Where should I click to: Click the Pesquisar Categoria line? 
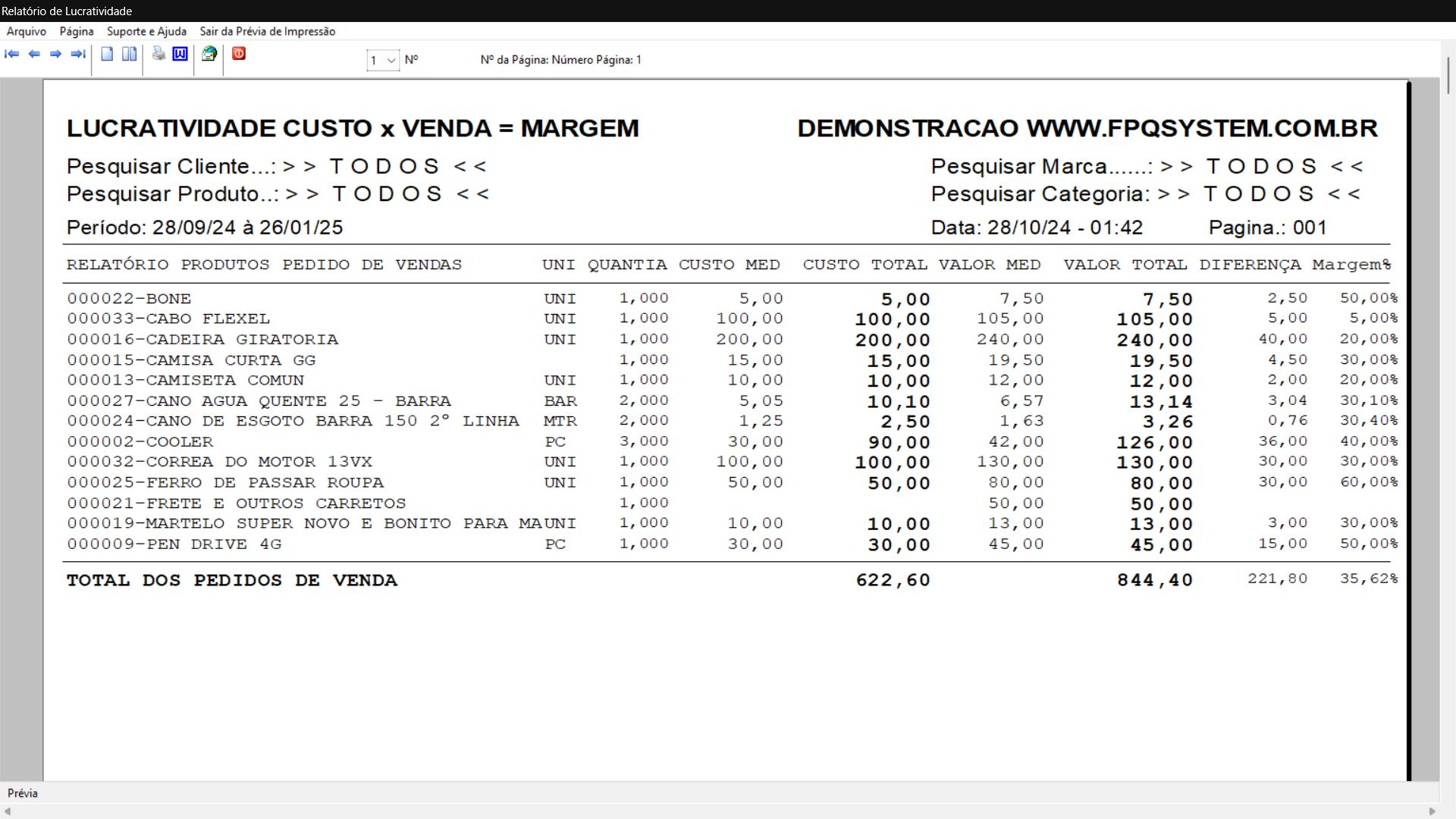(x=1146, y=193)
